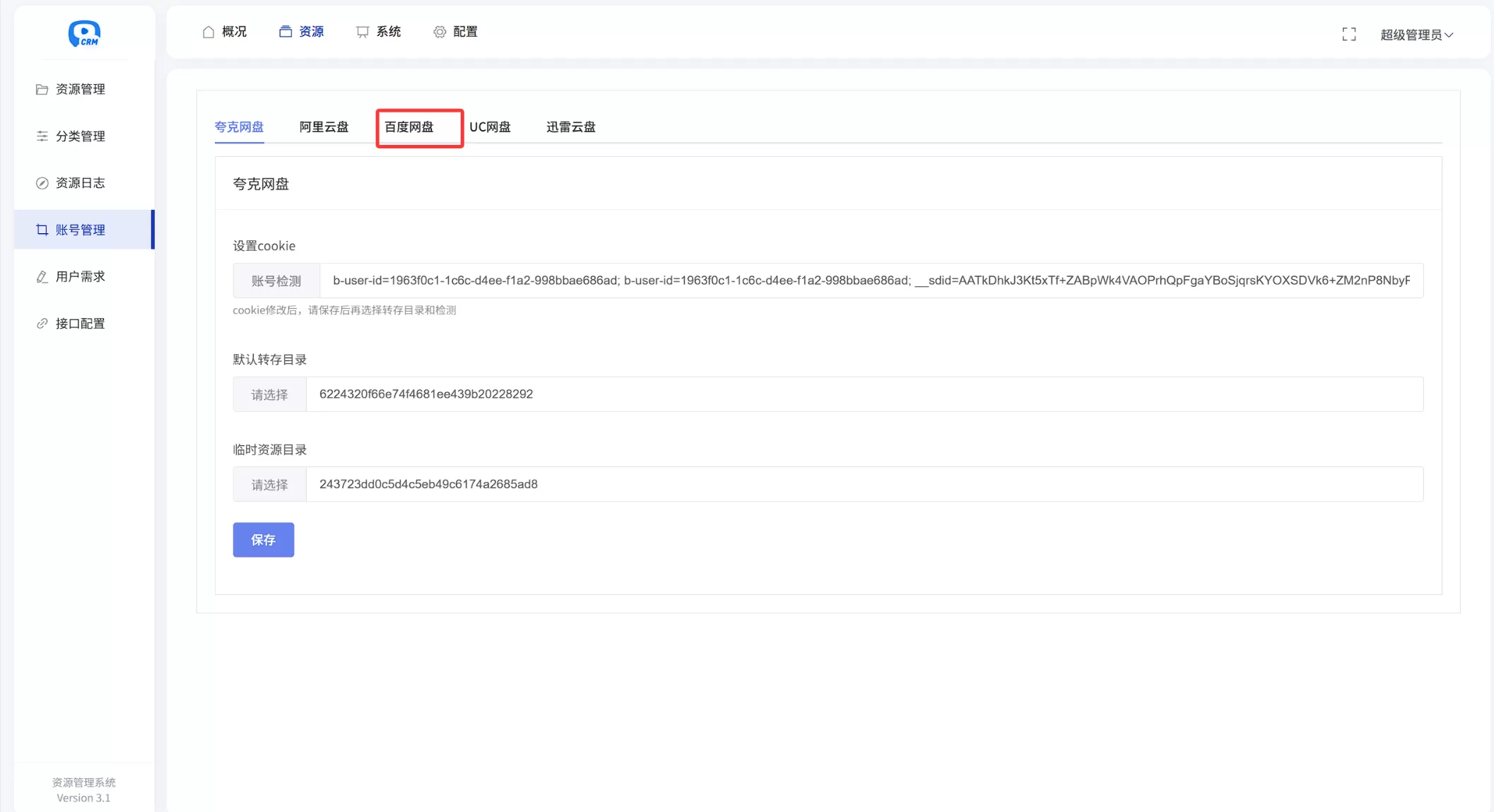Open 默认转存目录 folder picker via 请选择
Viewport: 1494px width, 812px height.
269,394
